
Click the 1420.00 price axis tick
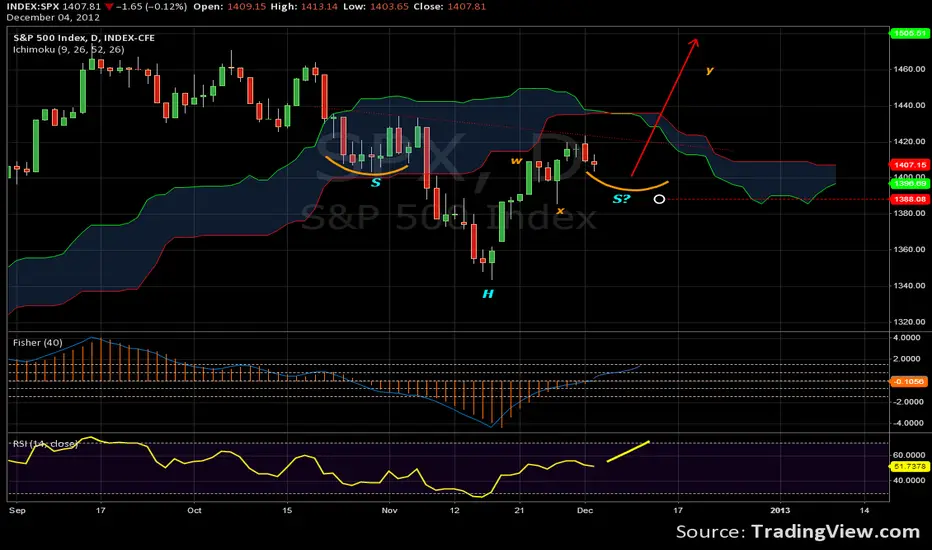(x=909, y=142)
